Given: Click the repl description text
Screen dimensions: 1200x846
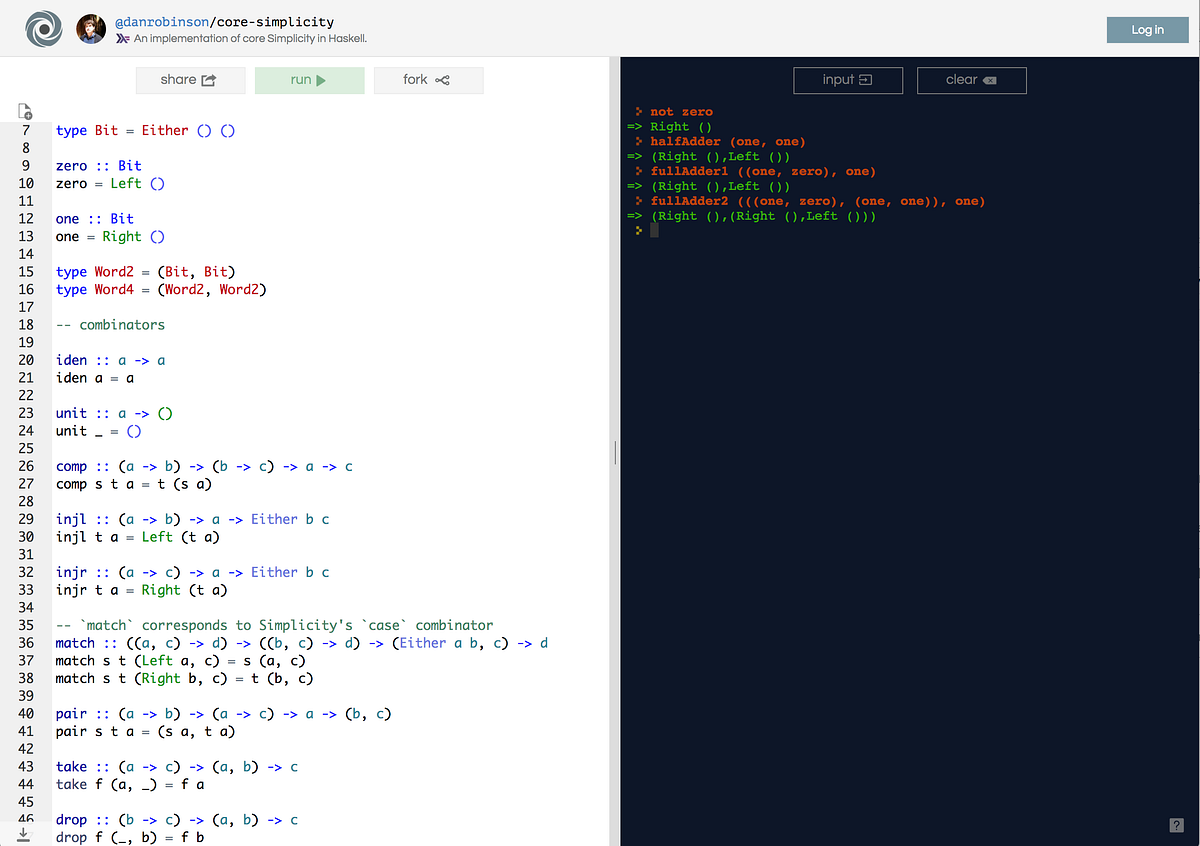Looking at the screenshot, I should pos(250,38).
